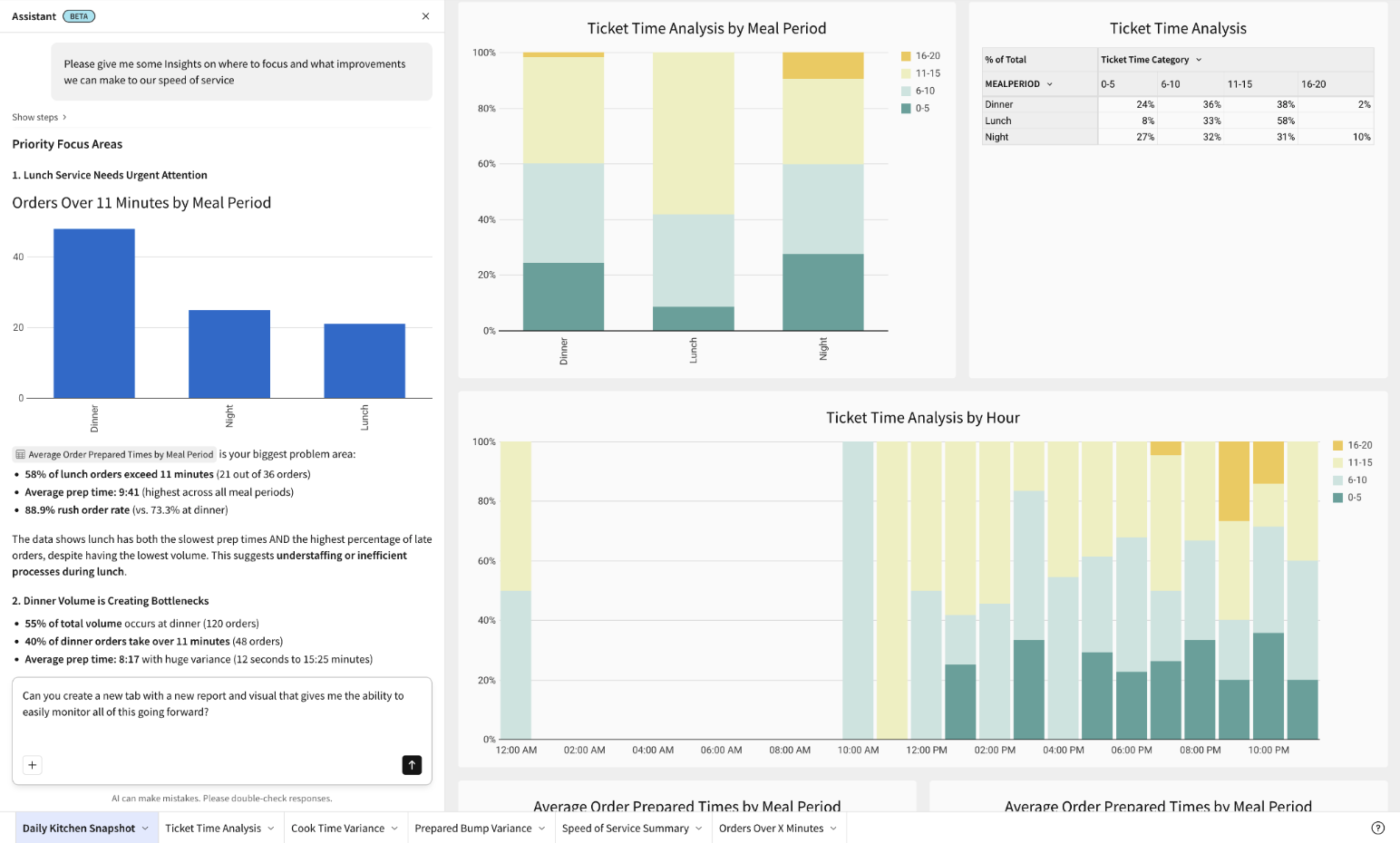
Task: Click the 11-15 legend entry in Hour chart
Action: tap(1353, 463)
